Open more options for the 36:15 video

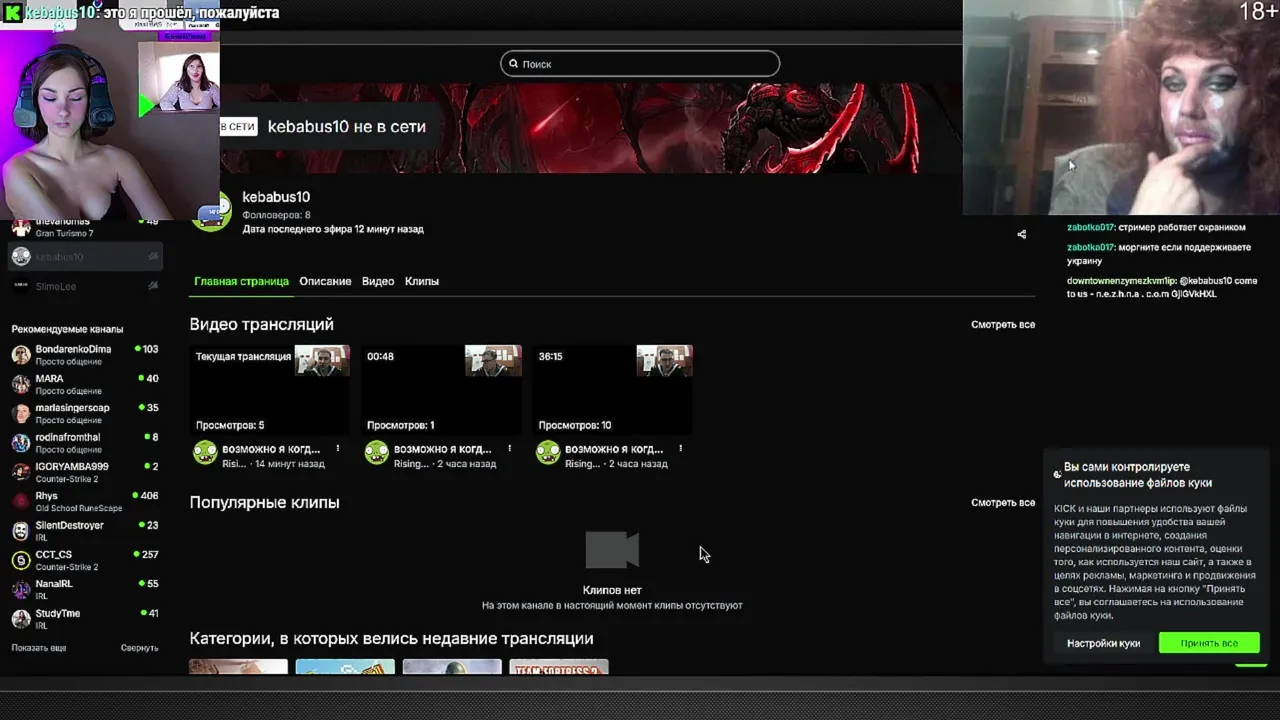pos(681,449)
